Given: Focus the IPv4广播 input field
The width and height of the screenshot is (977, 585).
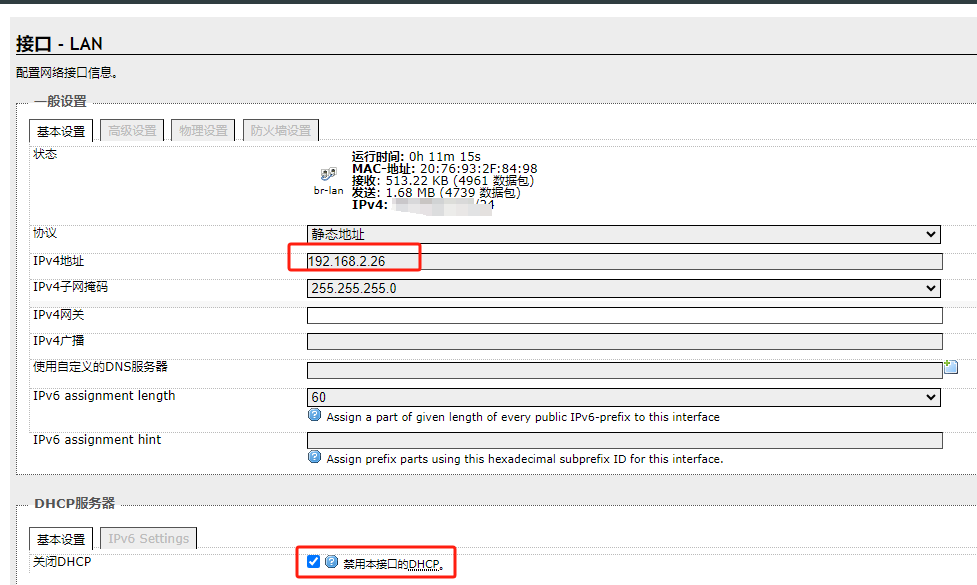Looking at the screenshot, I should 624,342.
